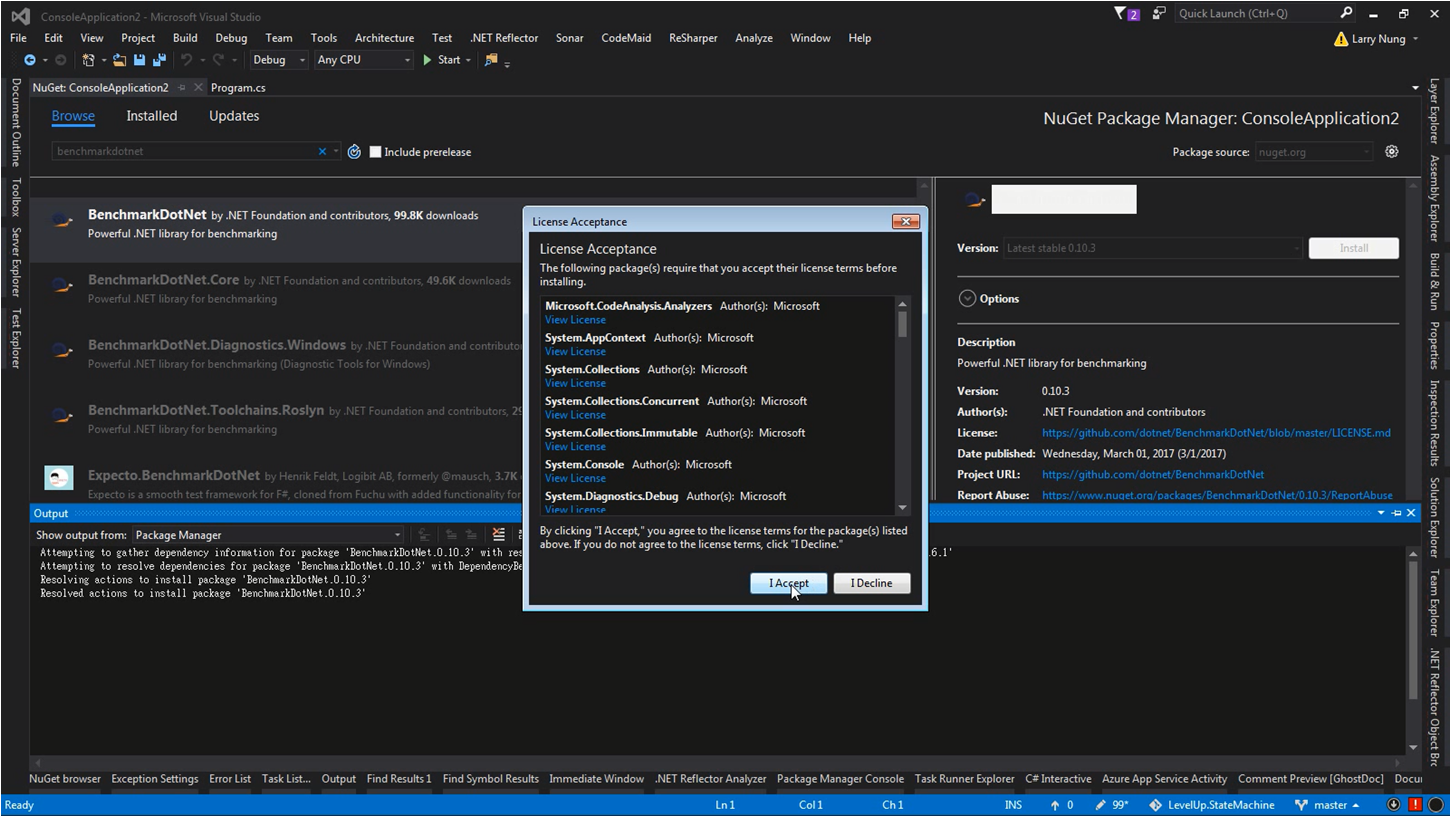Click the license list scrollbar thumb
Viewport: 1451px width, 817px height.
[x=902, y=324]
